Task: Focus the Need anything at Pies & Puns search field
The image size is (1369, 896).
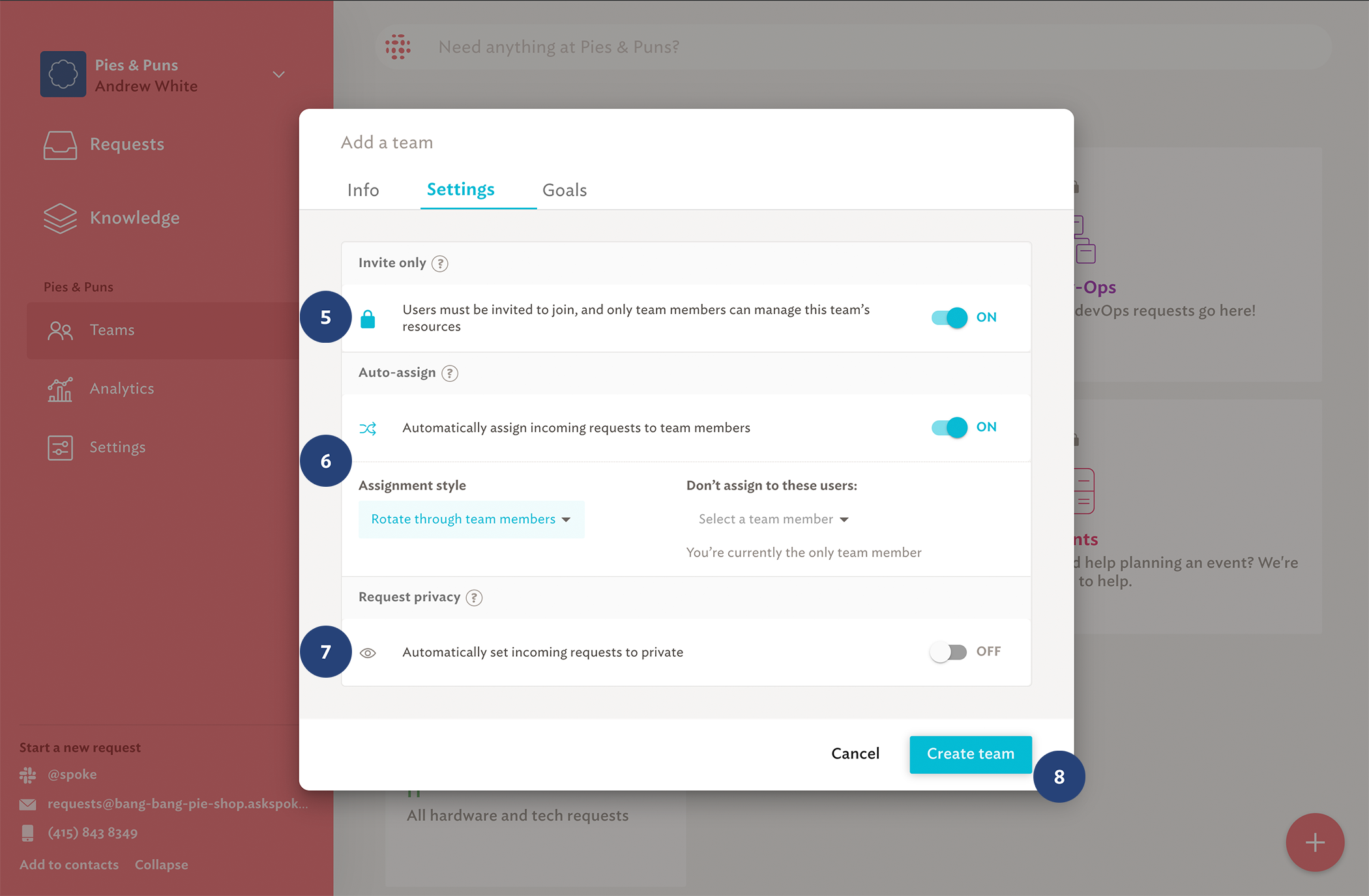Action: coord(852,47)
